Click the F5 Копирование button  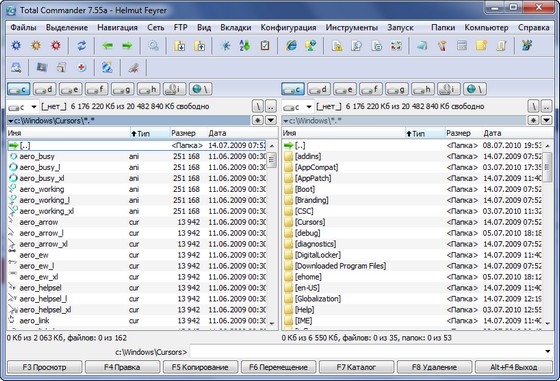[200, 367]
